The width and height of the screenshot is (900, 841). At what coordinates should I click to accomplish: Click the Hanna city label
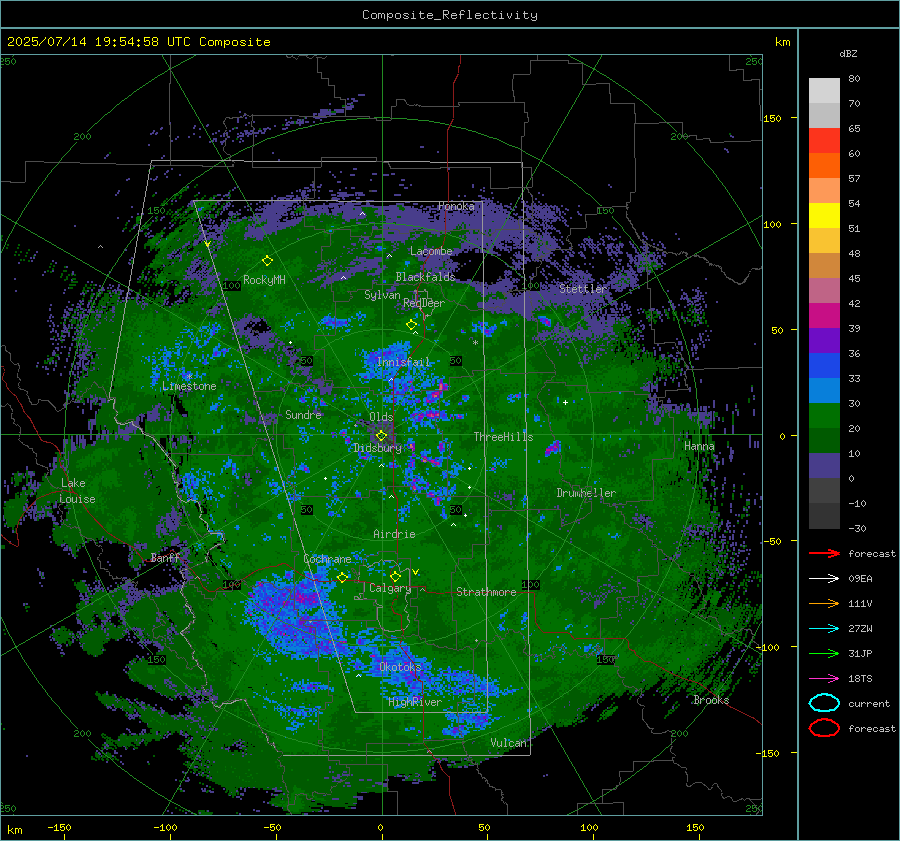click(x=699, y=446)
